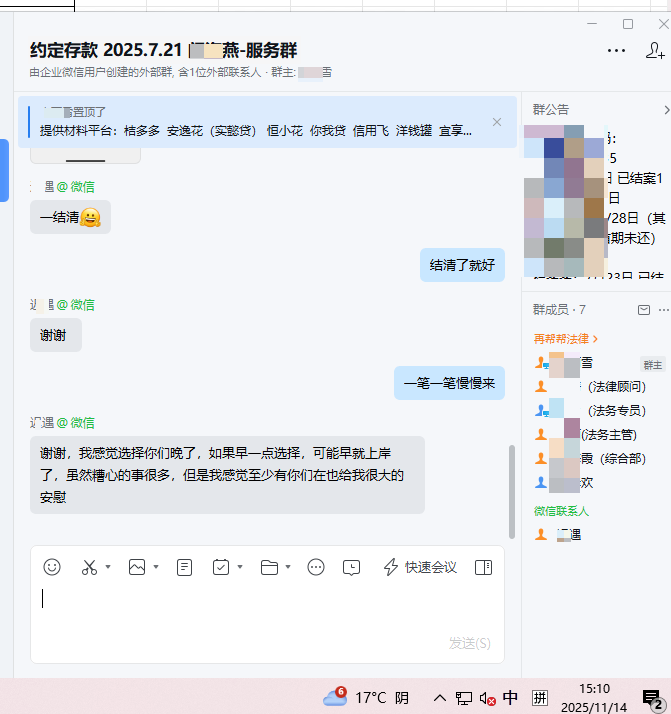Open the document notes icon
Image resolution: width=671 pixels, height=714 pixels.
[184, 567]
